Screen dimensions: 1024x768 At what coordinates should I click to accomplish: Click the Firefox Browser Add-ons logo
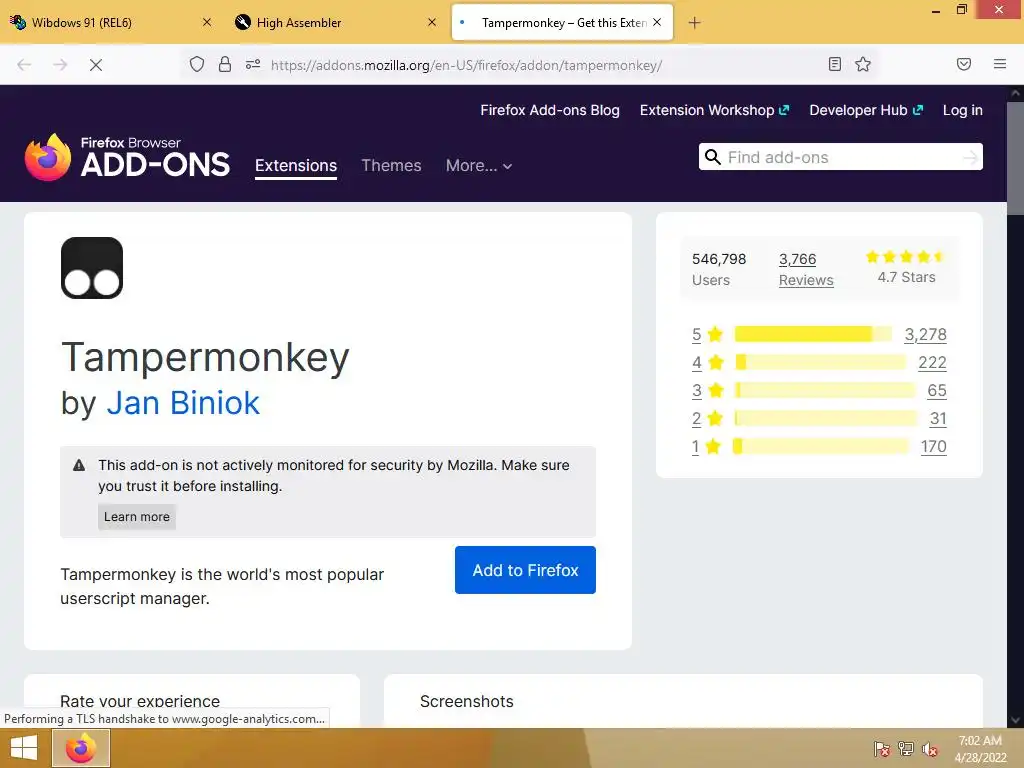(127, 157)
